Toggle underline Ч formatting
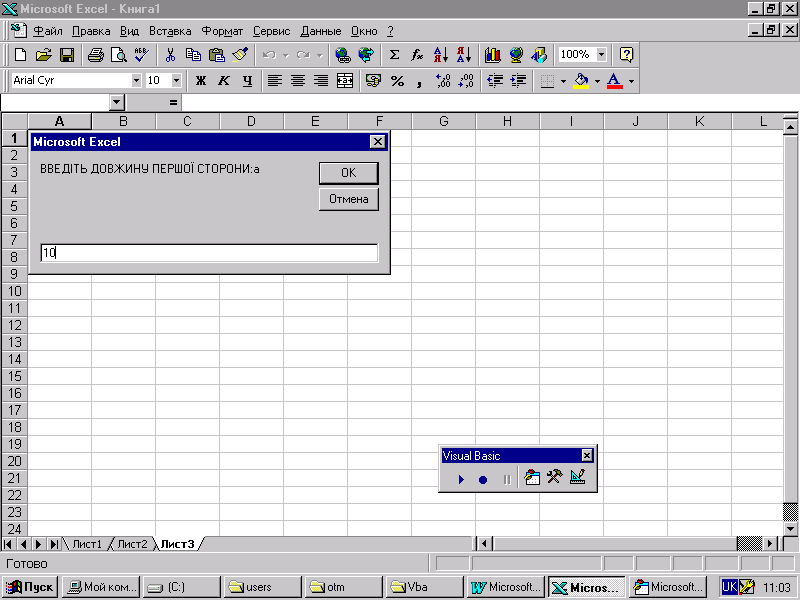Image resolution: width=800 pixels, height=600 pixels. point(247,81)
